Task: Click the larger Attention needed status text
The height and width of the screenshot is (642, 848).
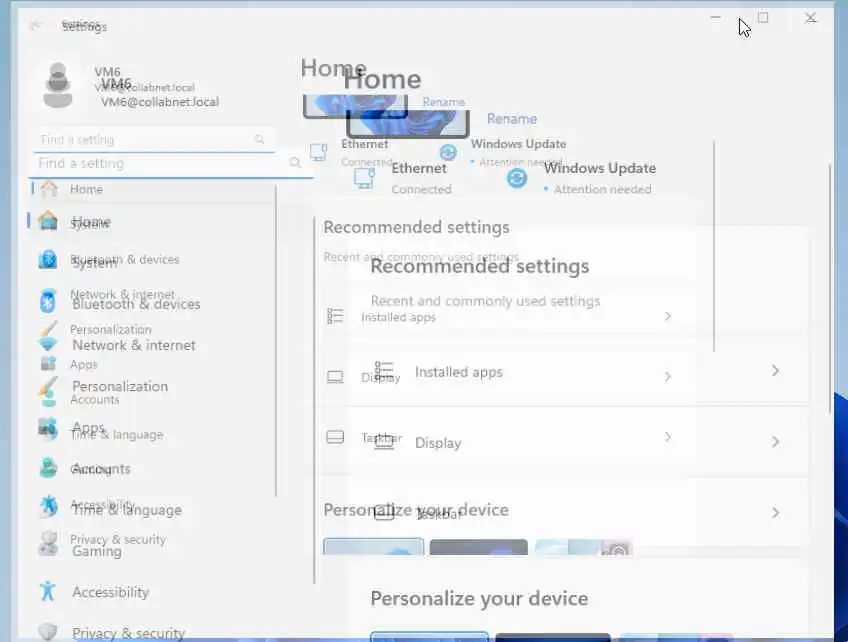Action: (602, 189)
